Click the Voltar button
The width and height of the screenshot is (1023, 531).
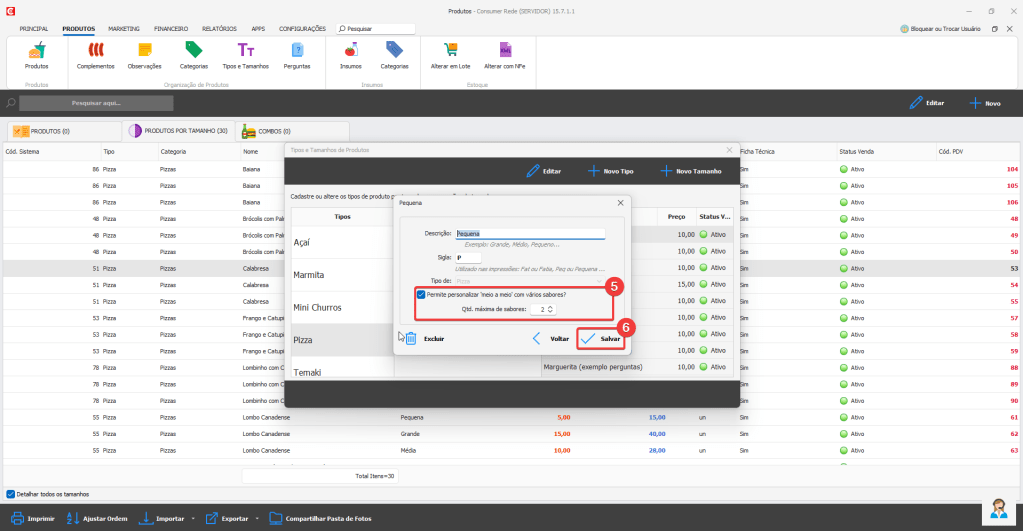click(551, 339)
